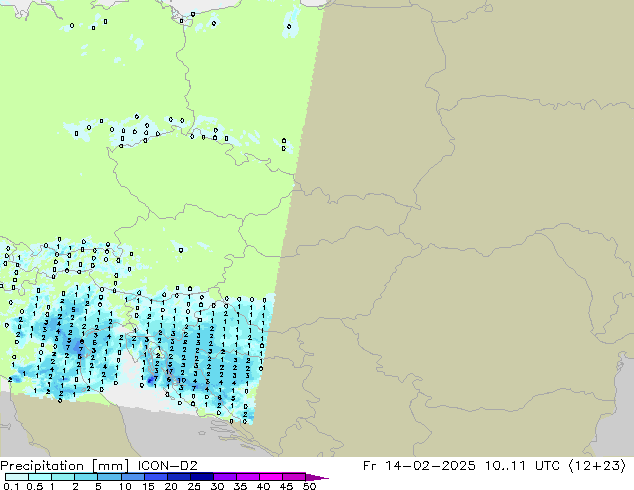
Task: Click the bright magenta 40–45 mm legend box
Action: (271, 477)
